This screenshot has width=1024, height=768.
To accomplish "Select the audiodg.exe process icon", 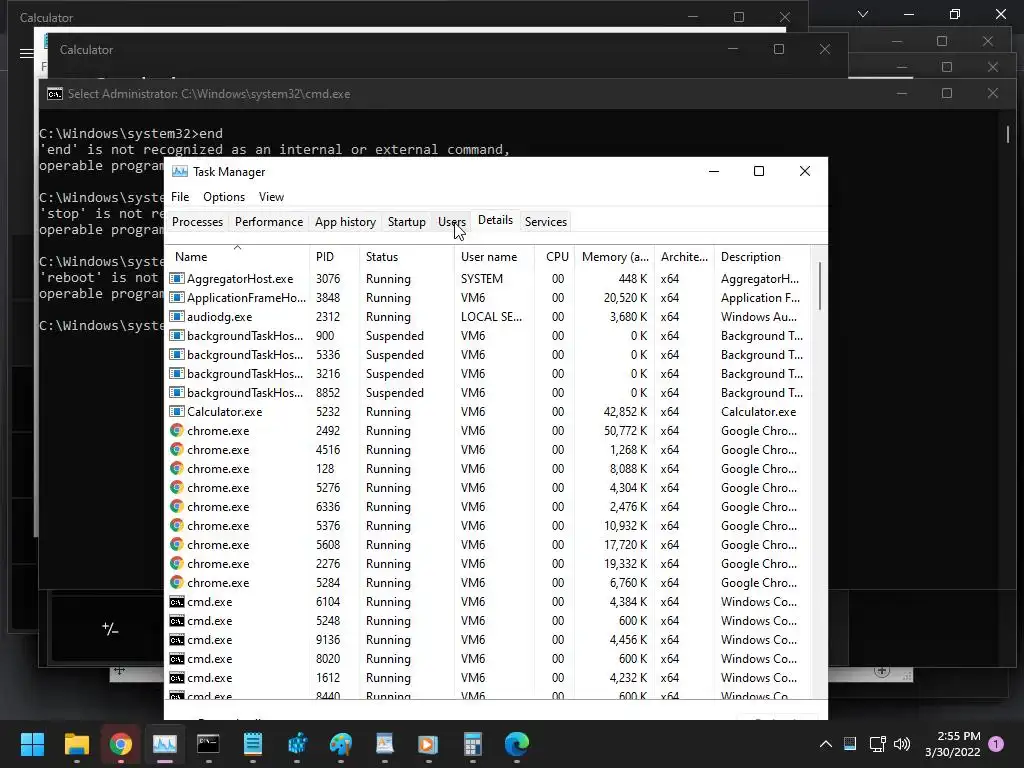I will (x=176, y=316).
